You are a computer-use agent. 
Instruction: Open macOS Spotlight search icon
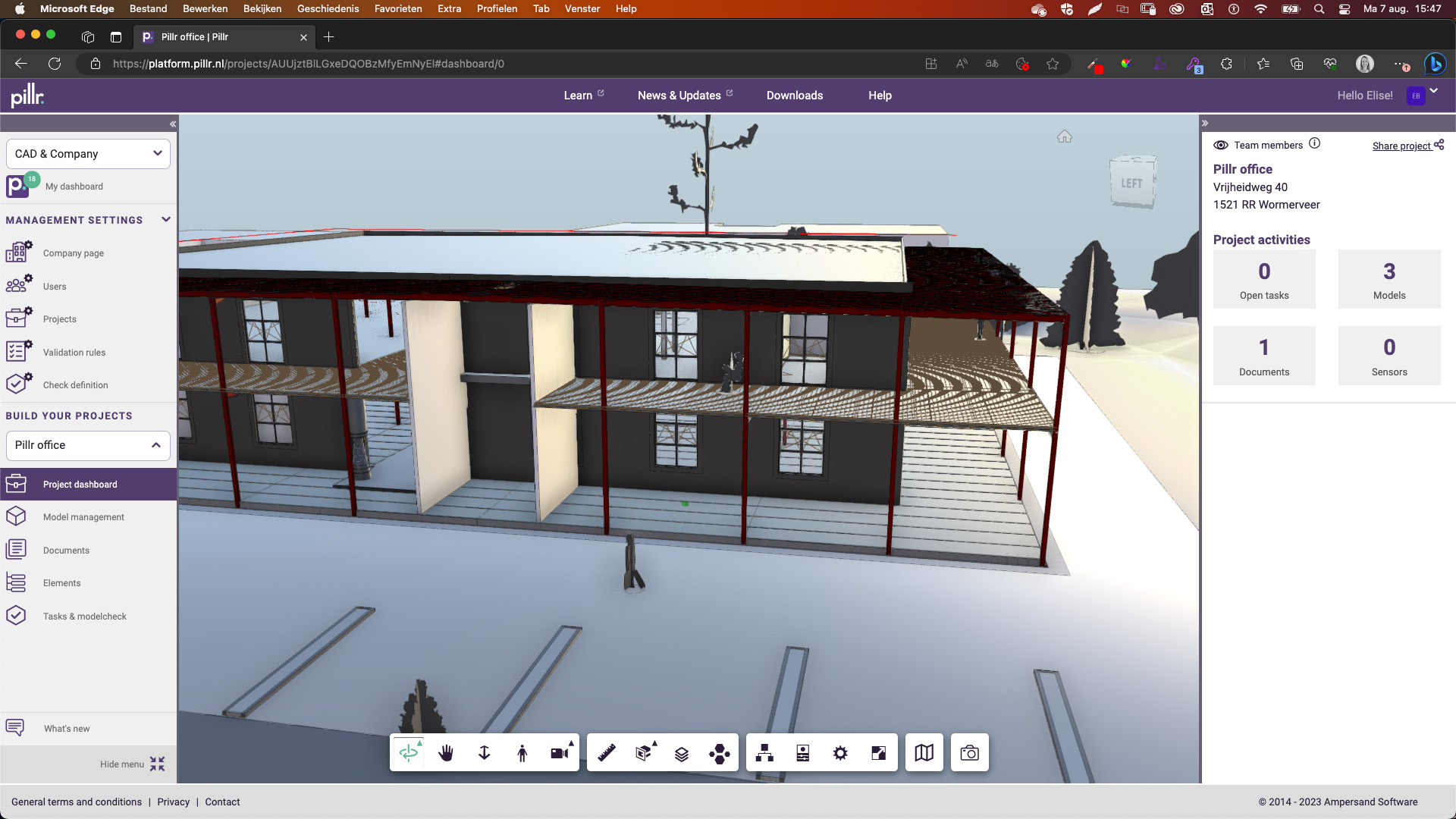click(x=1319, y=8)
